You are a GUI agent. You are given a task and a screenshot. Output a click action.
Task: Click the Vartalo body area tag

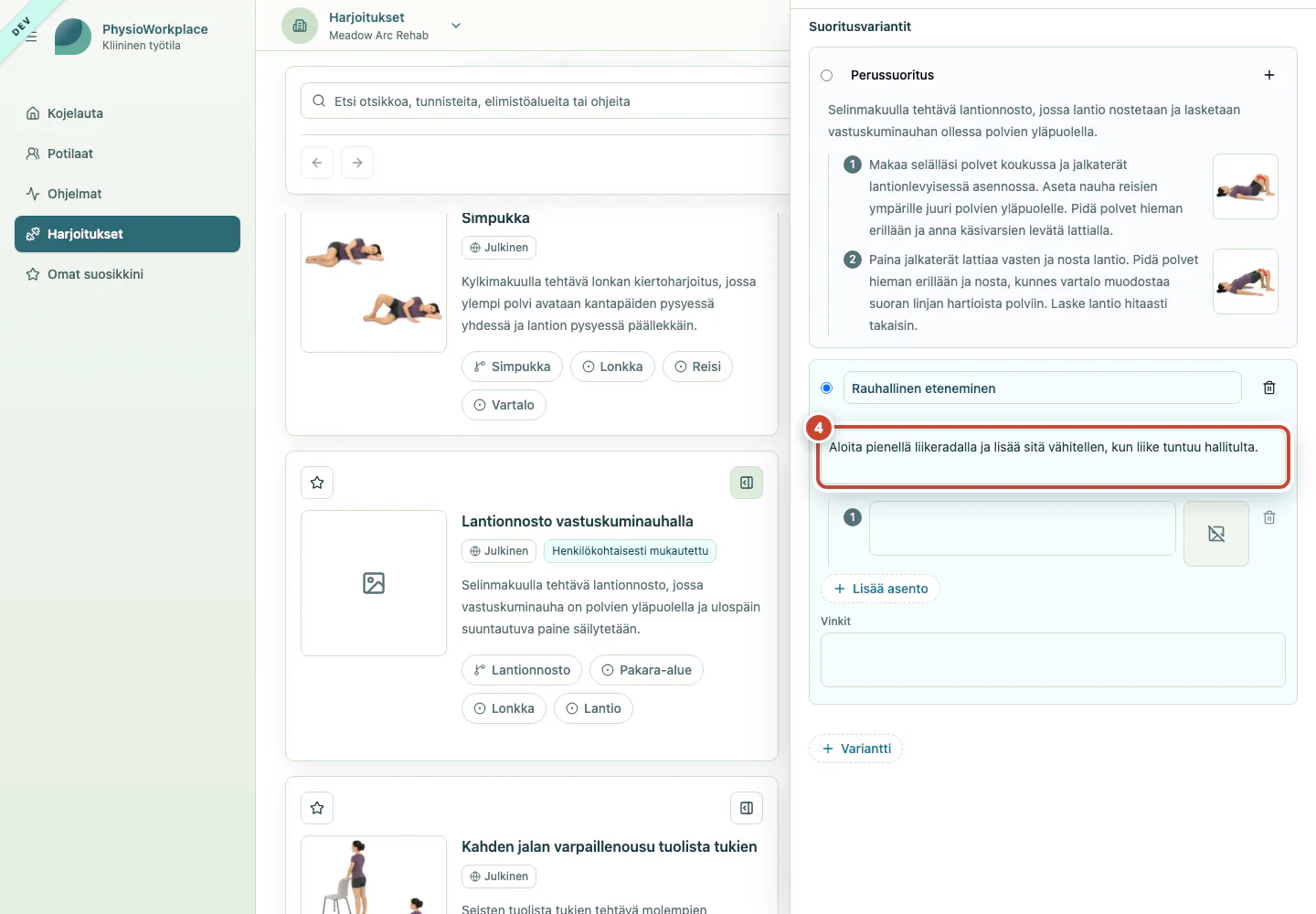point(504,405)
